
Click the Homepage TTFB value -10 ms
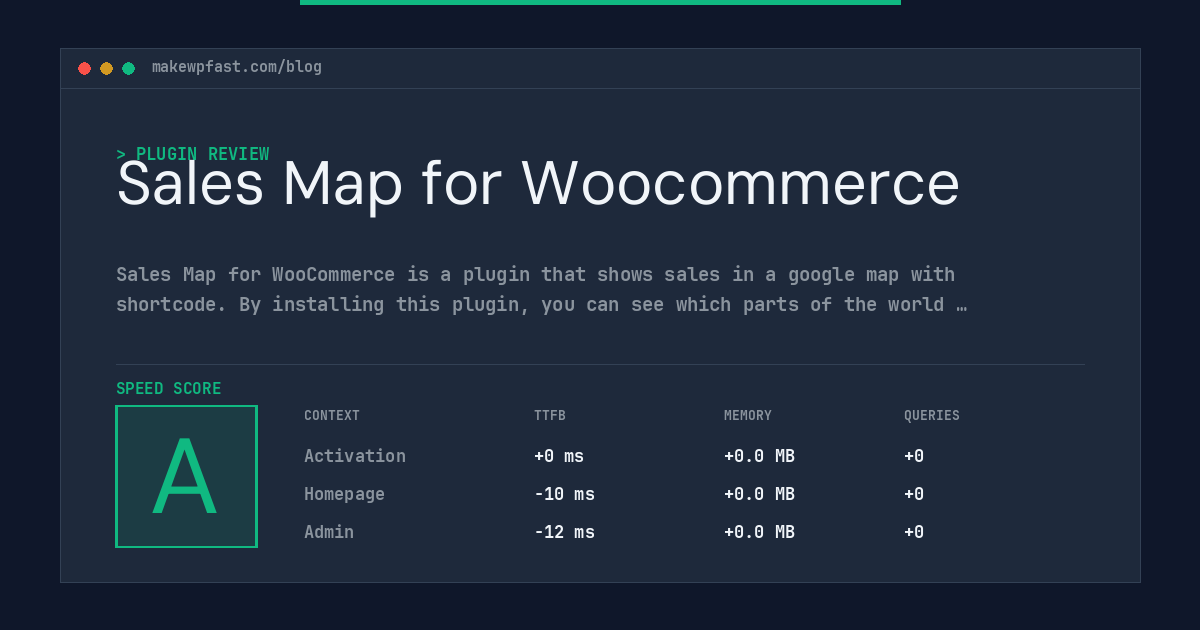564,494
